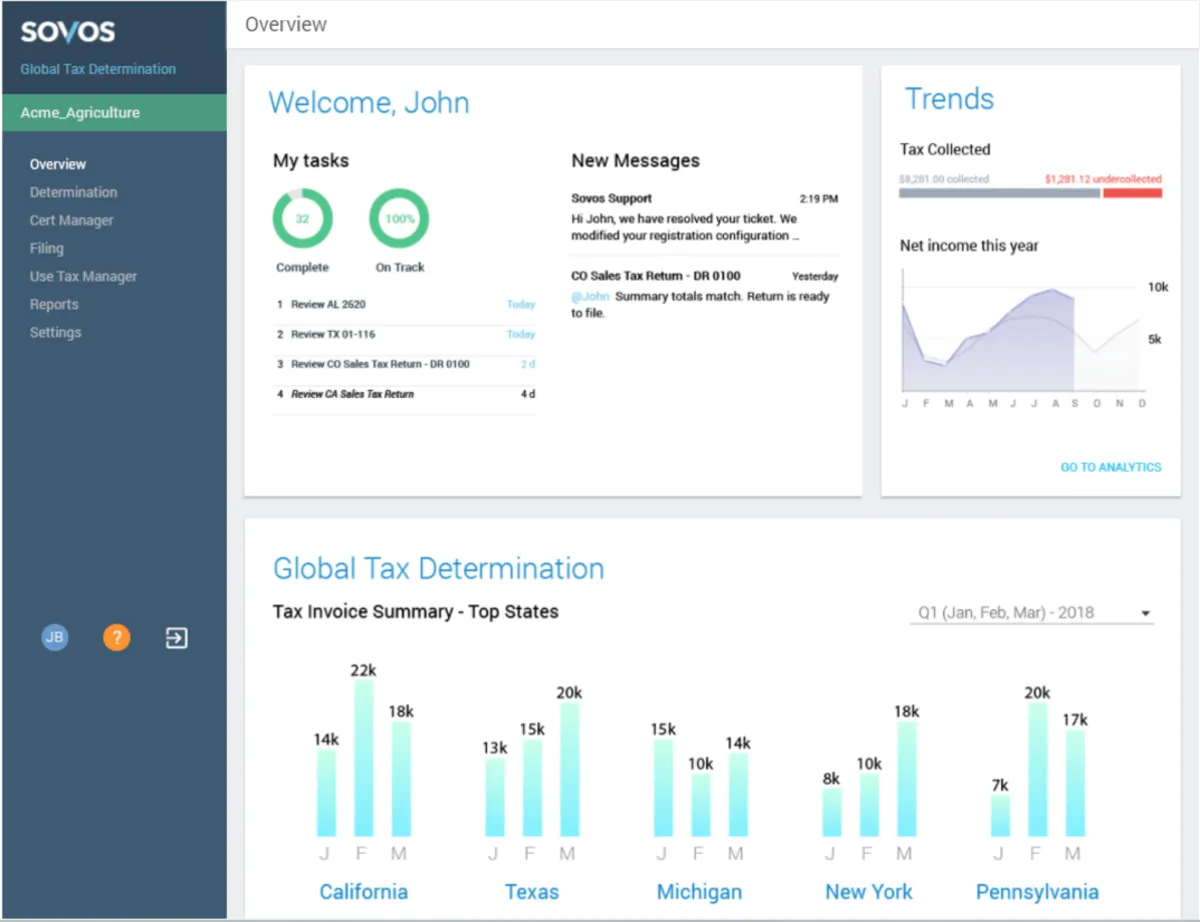Navigate to Filing in the sidebar
1200x922 pixels.
point(46,248)
